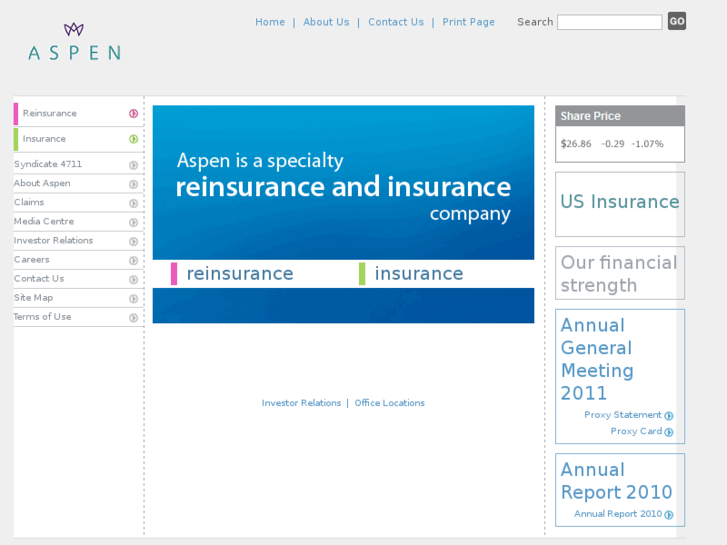
Task: Select About Aspen menu item
Action: 42,183
